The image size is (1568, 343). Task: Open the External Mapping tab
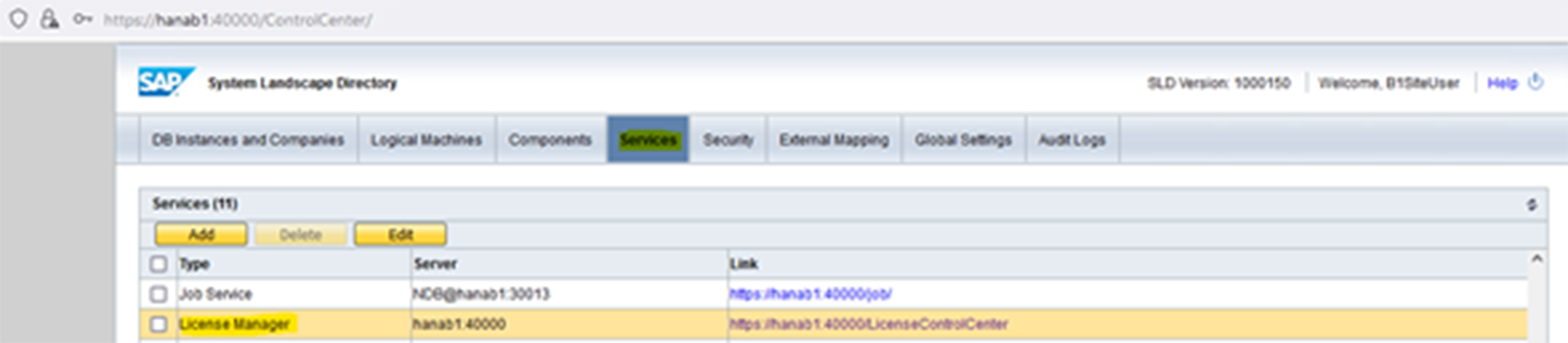click(x=834, y=140)
